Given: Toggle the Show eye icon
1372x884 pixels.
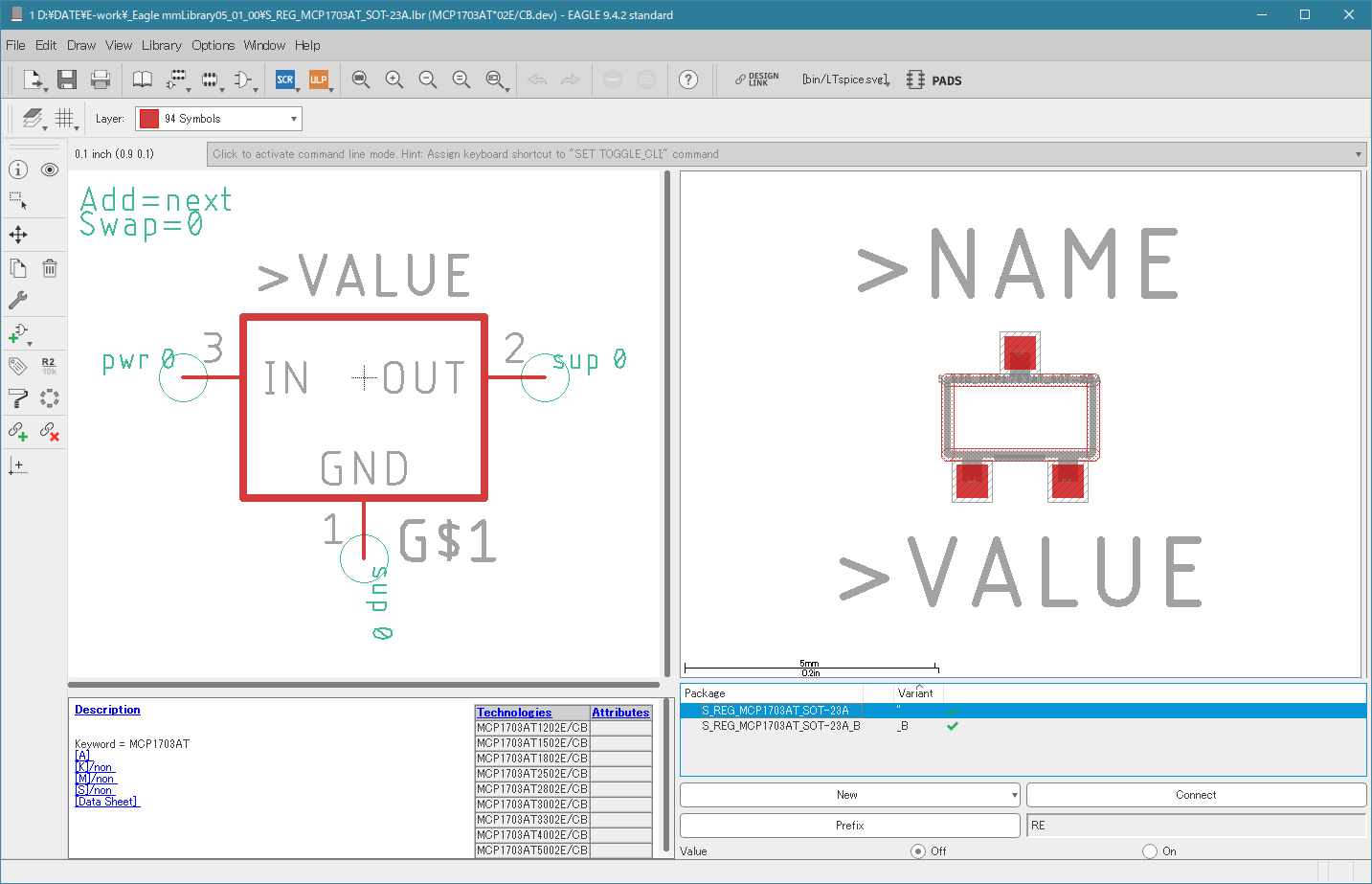Looking at the screenshot, I should click(x=50, y=170).
